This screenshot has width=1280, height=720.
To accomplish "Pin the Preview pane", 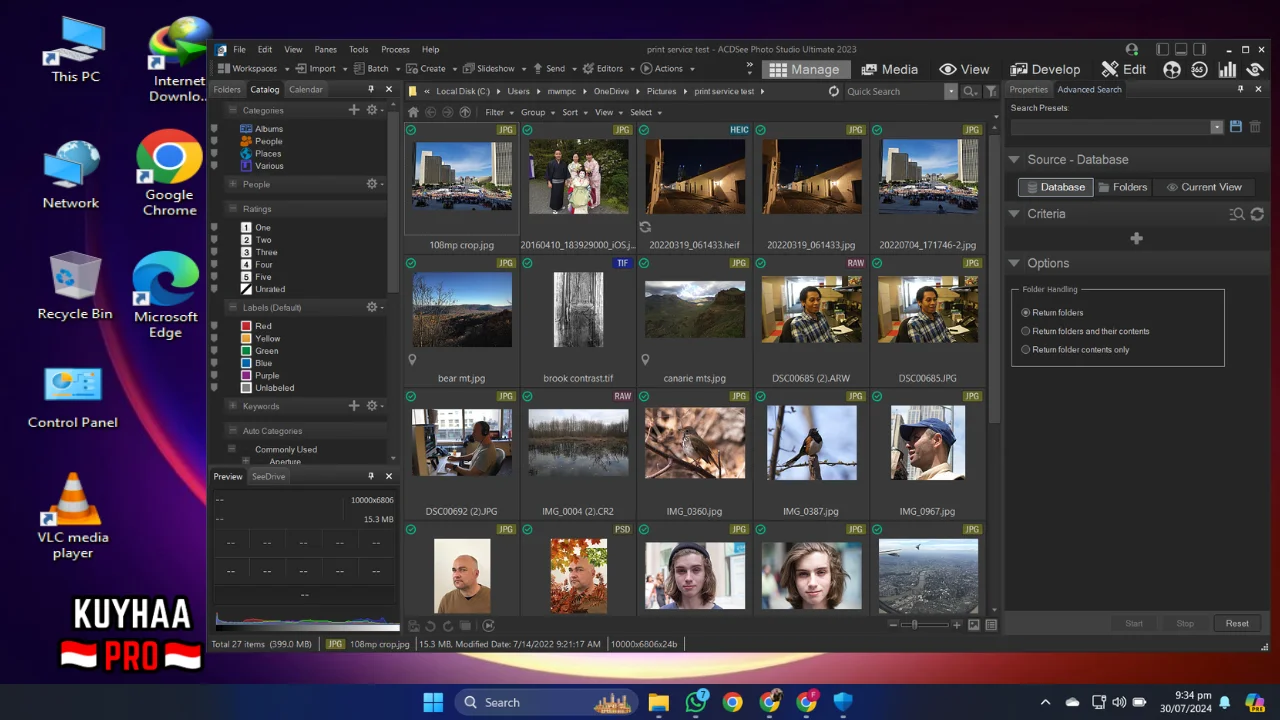I will (x=371, y=476).
